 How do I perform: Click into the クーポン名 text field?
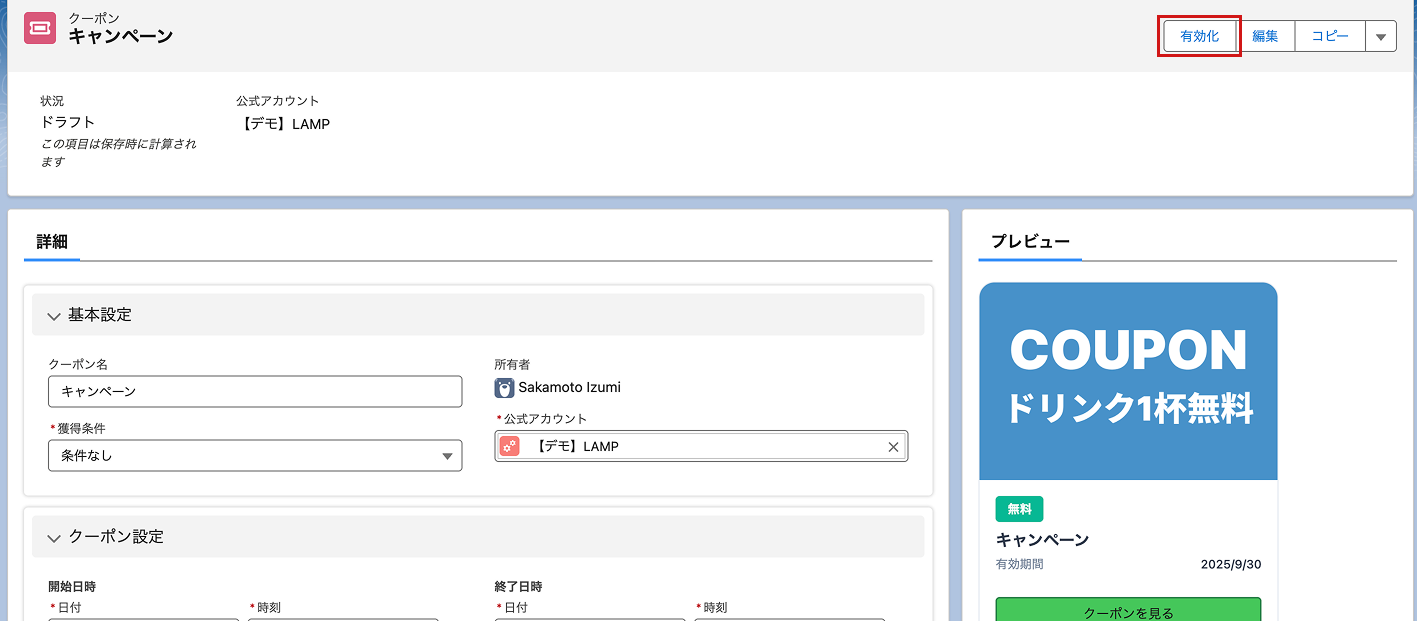click(255, 392)
